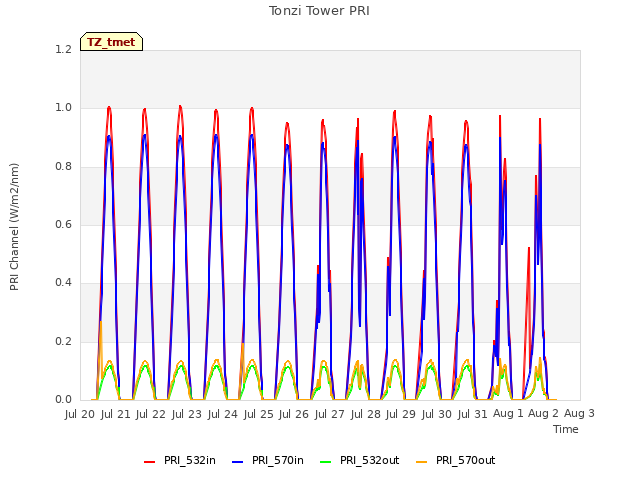Image resolution: width=640 pixels, height=480 pixels.
Task: Click the 0.6 y-axis tick label
Action: tap(63, 225)
